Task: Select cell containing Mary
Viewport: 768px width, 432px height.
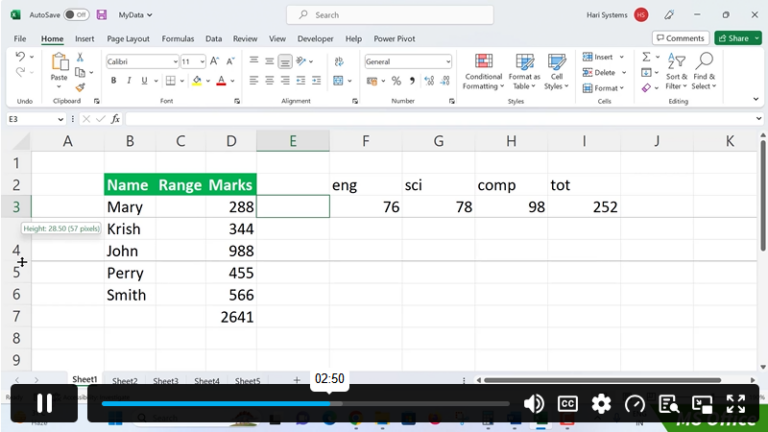Action: (x=130, y=207)
